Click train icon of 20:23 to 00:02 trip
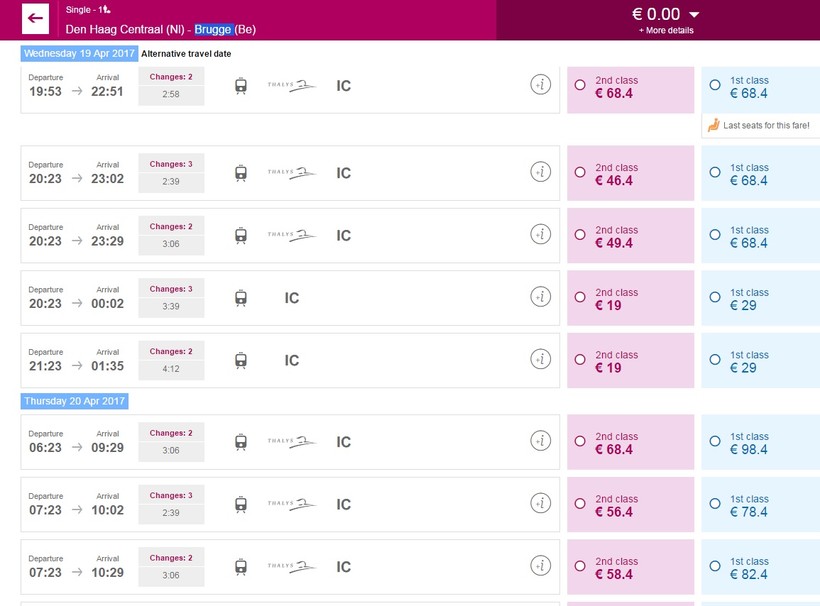 [241, 298]
